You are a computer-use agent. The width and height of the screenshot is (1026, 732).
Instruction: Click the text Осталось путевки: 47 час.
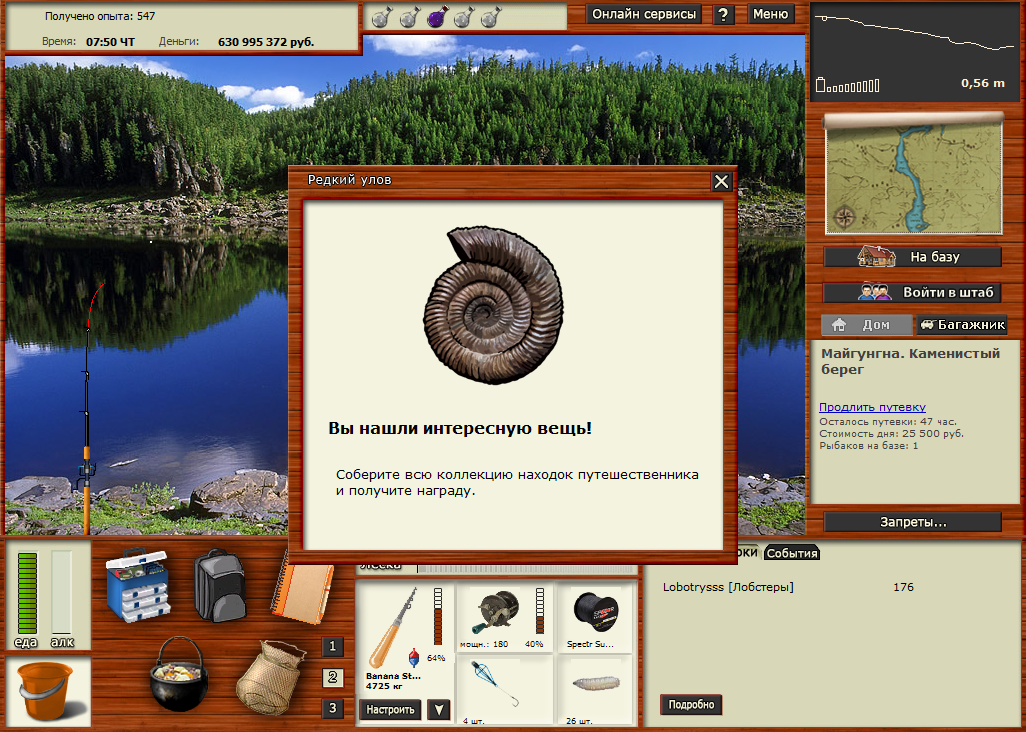[x=888, y=422]
